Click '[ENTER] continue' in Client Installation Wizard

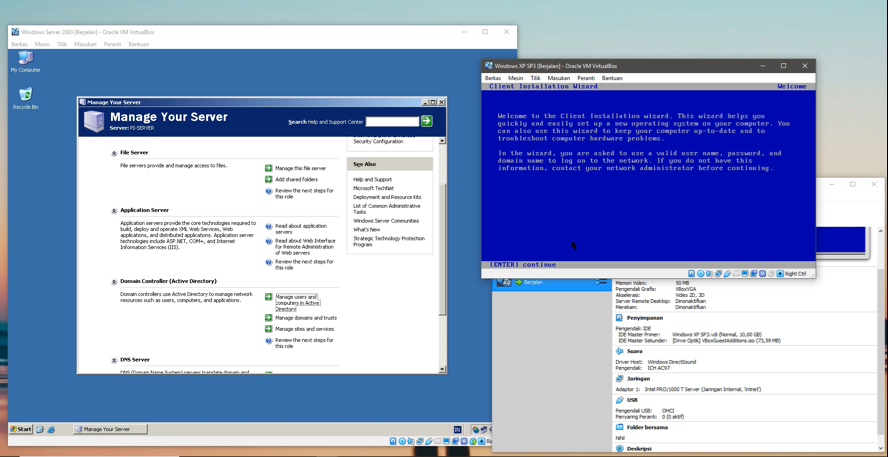522,264
